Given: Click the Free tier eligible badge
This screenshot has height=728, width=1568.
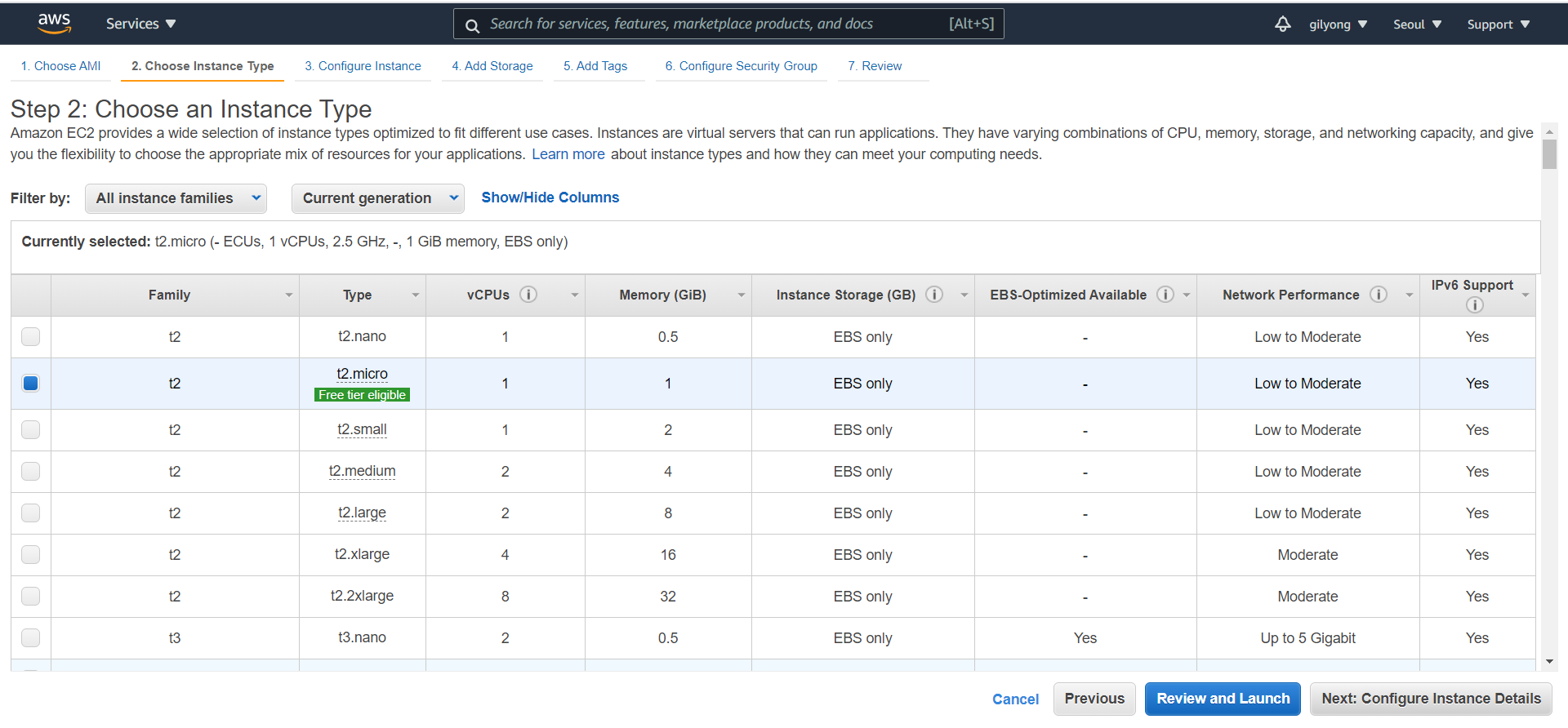Looking at the screenshot, I should (x=362, y=395).
